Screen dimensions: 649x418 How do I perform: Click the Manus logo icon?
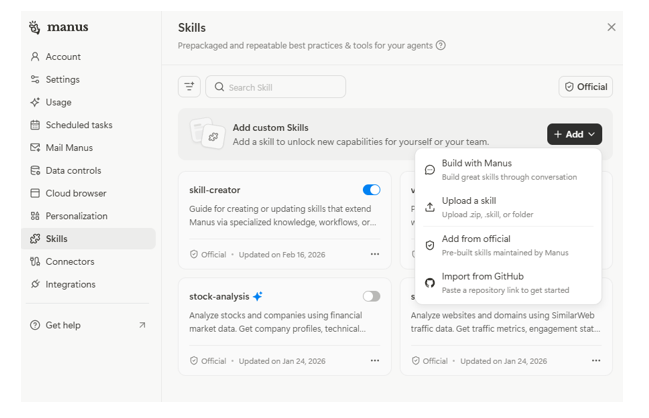pyautogui.click(x=35, y=27)
